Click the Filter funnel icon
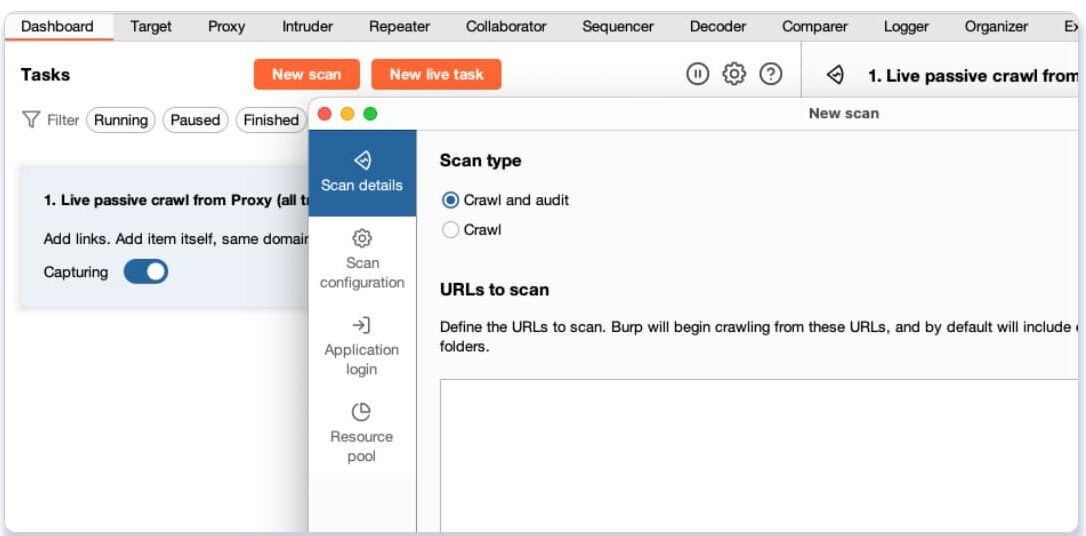 [30, 120]
